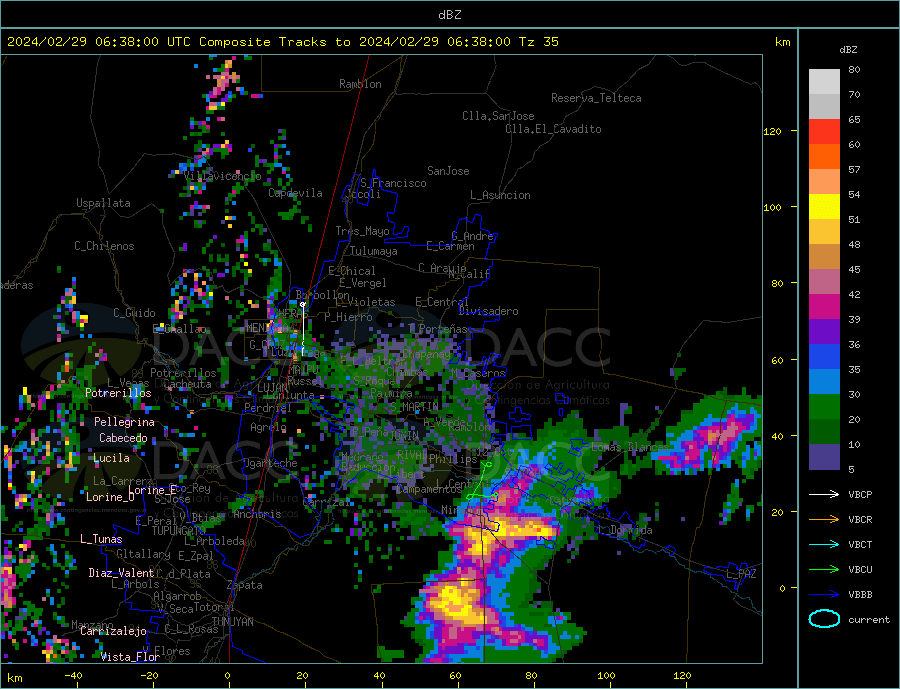Screen dimensions: 900x689
Task: Click the 'C_Chilenos' map label
Action: [104, 246]
